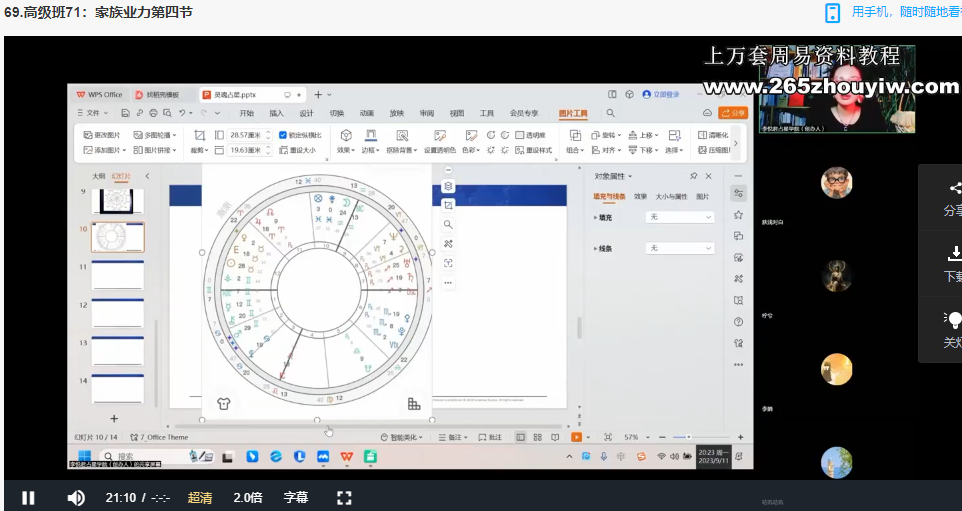Open 放映 ribbon tab
Screen dimensions: 962x511
pyautogui.click(x=397, y=113)
